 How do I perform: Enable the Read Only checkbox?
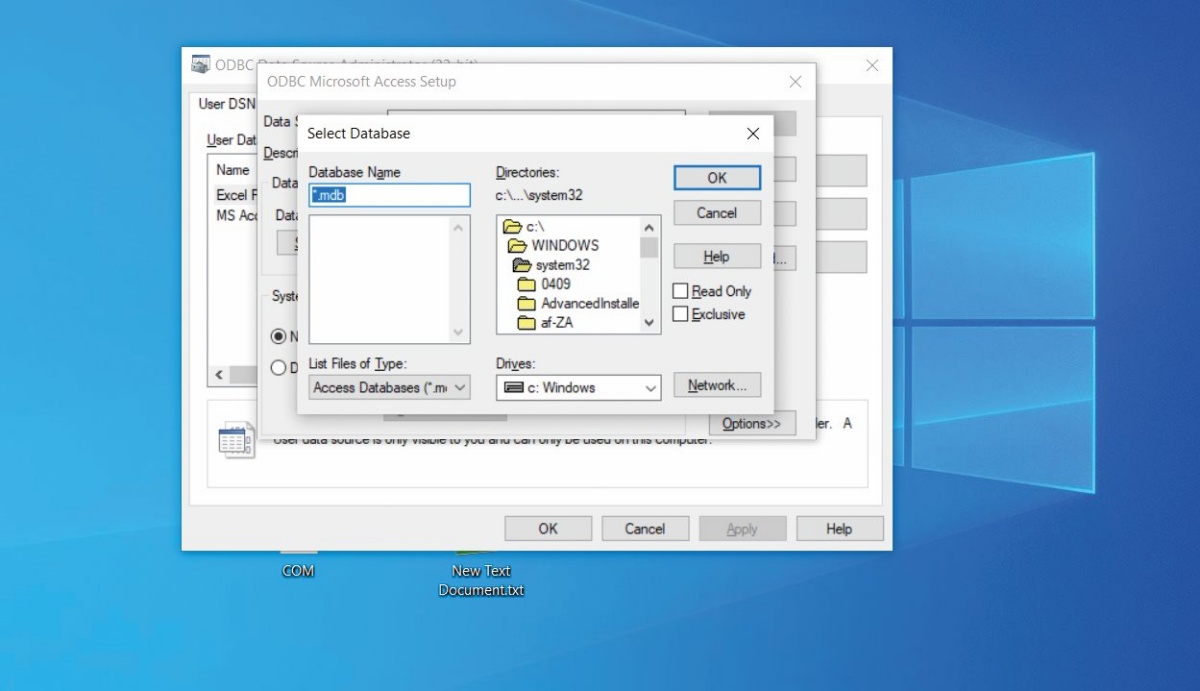point(681,291)
